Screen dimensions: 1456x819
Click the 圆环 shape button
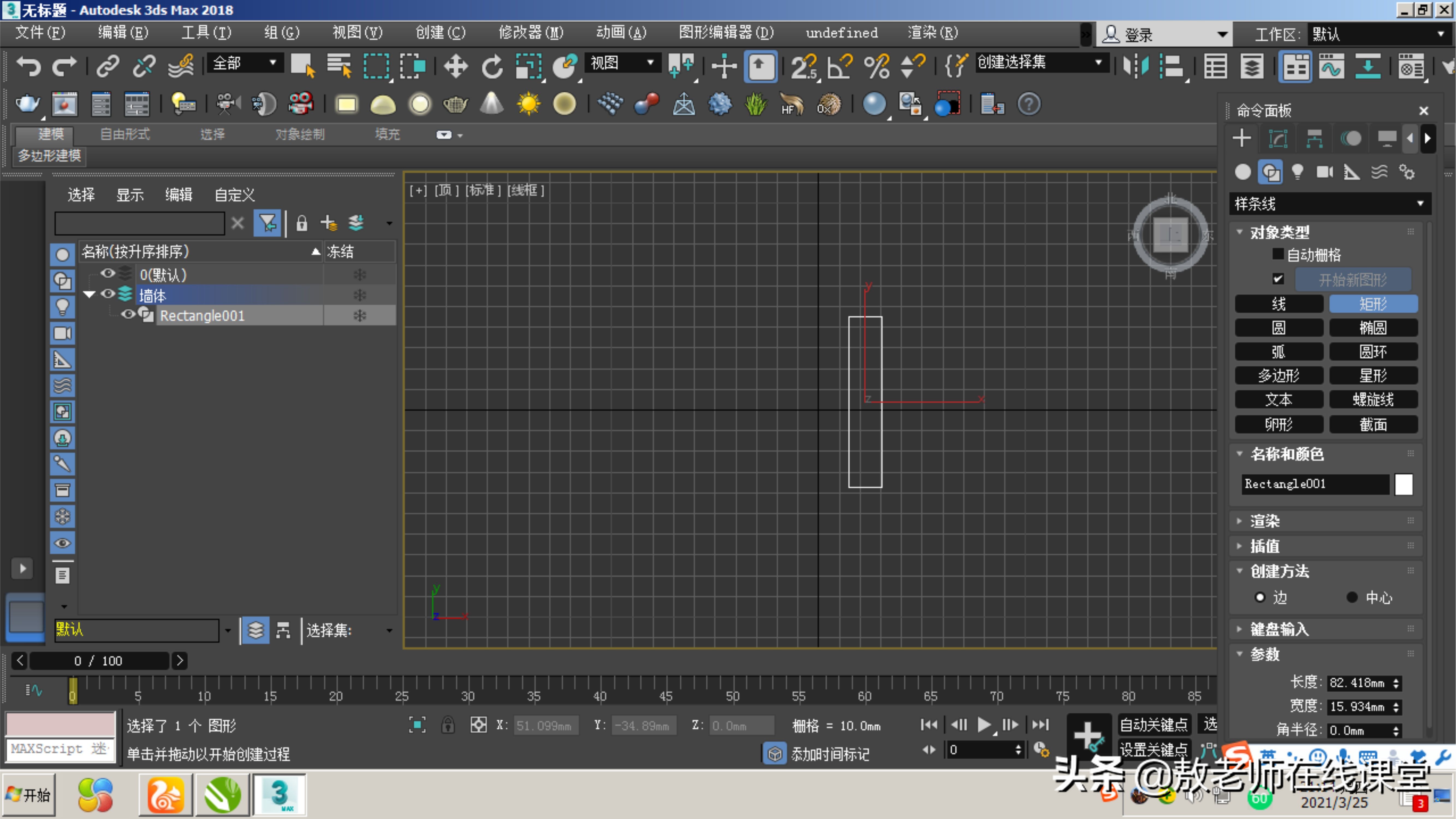[1374, 352]
